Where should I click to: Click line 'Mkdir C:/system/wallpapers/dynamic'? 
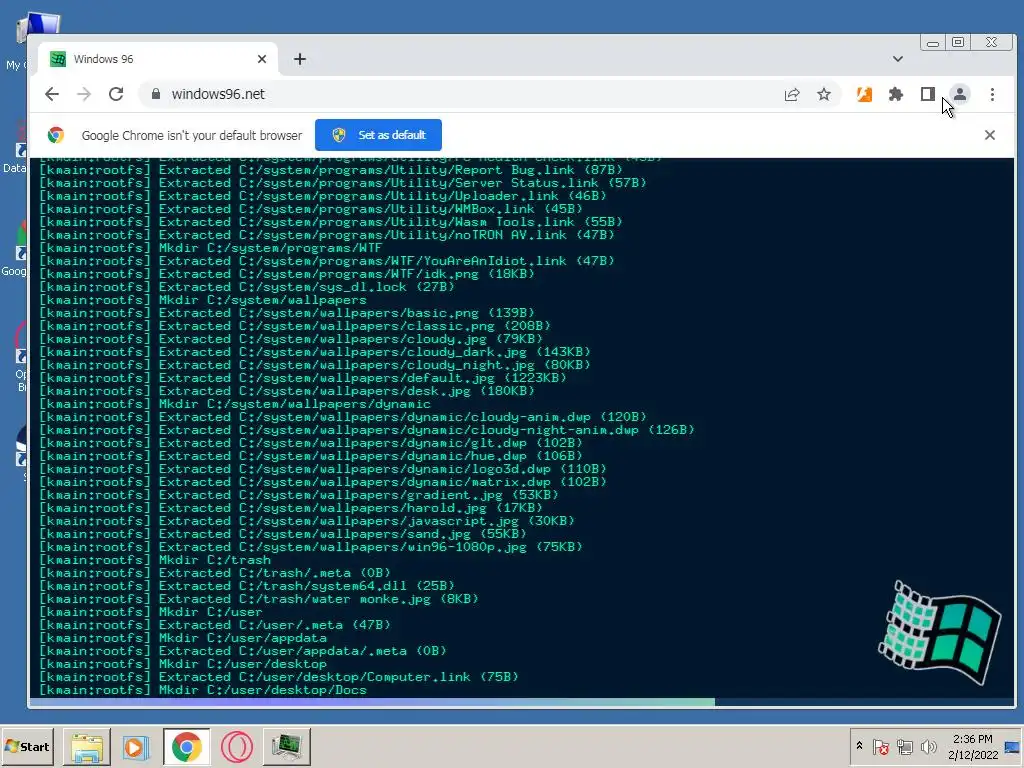point(235,404)
